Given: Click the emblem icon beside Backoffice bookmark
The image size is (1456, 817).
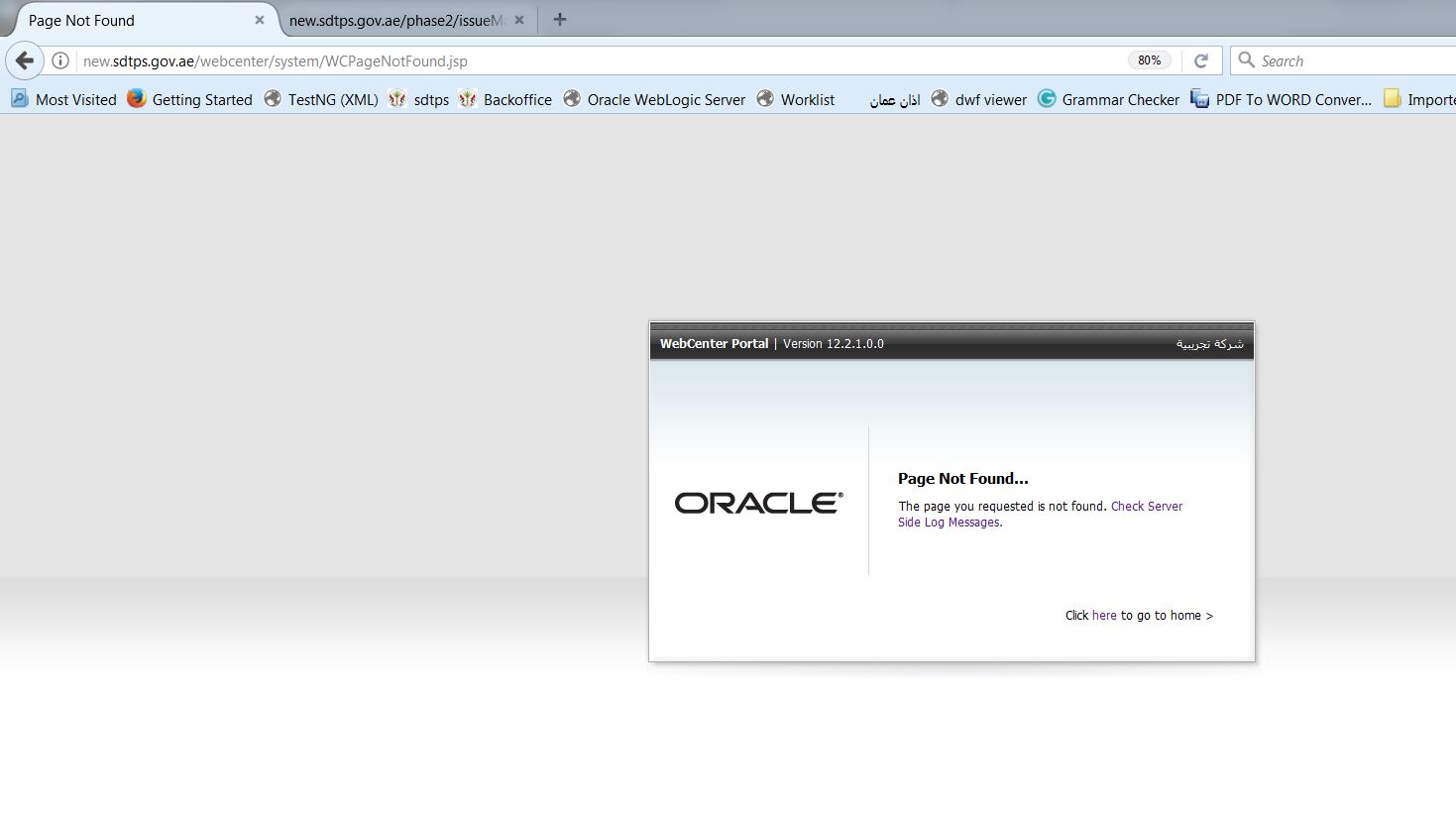Looking at the screenshot, I should 468,98.
